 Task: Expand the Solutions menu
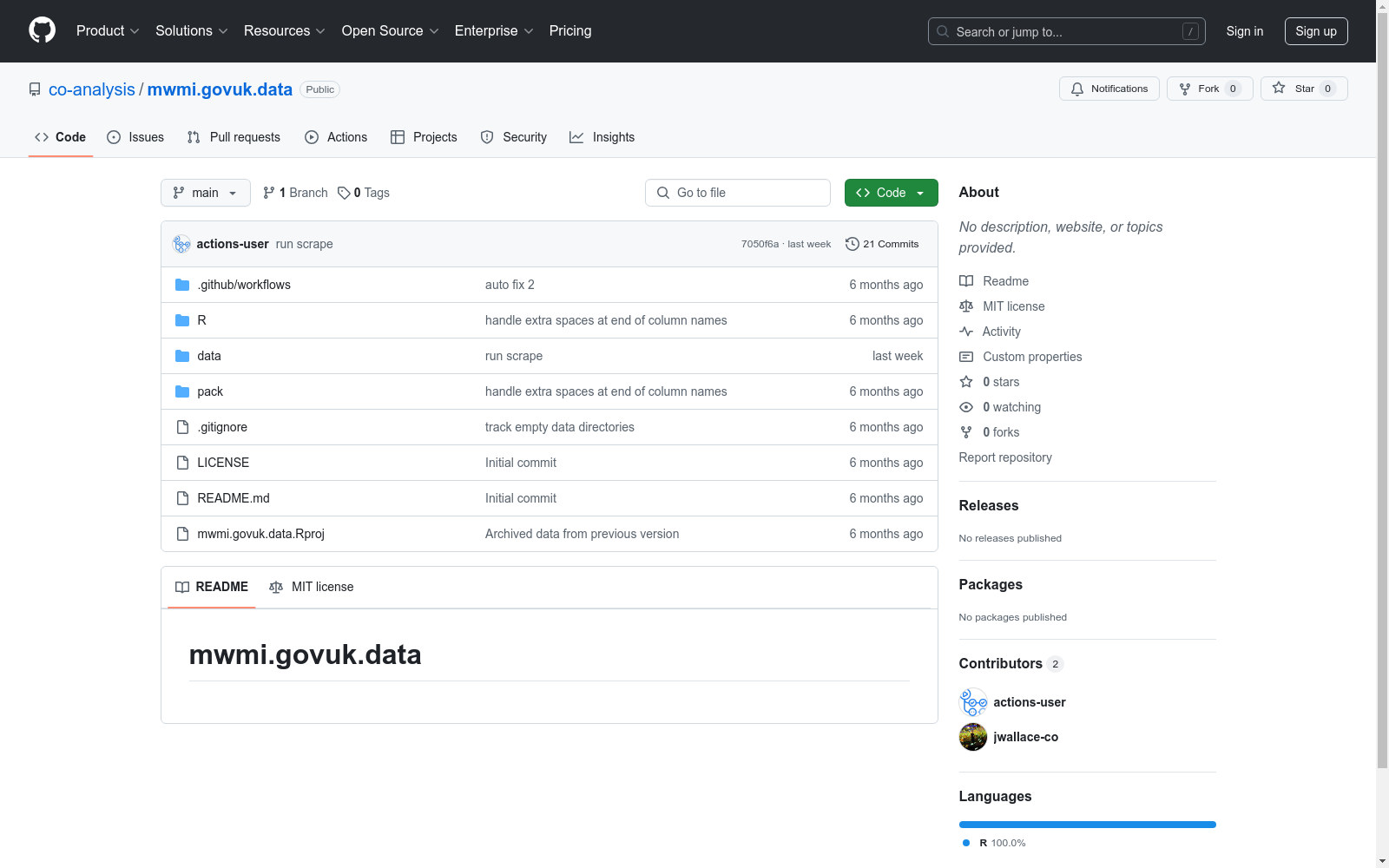pos(191,31)
